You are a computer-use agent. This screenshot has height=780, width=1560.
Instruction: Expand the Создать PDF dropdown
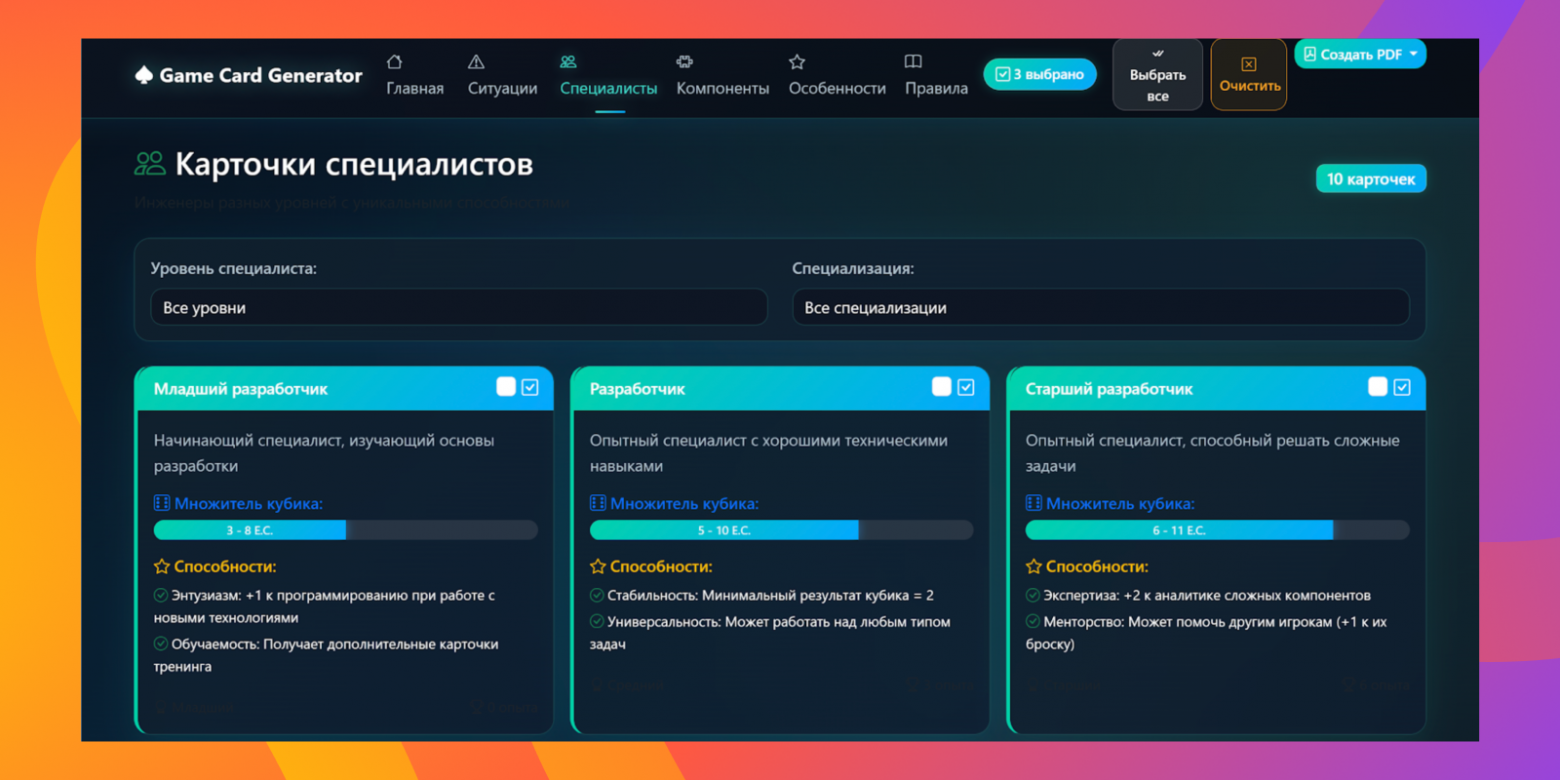point(1360,54)
